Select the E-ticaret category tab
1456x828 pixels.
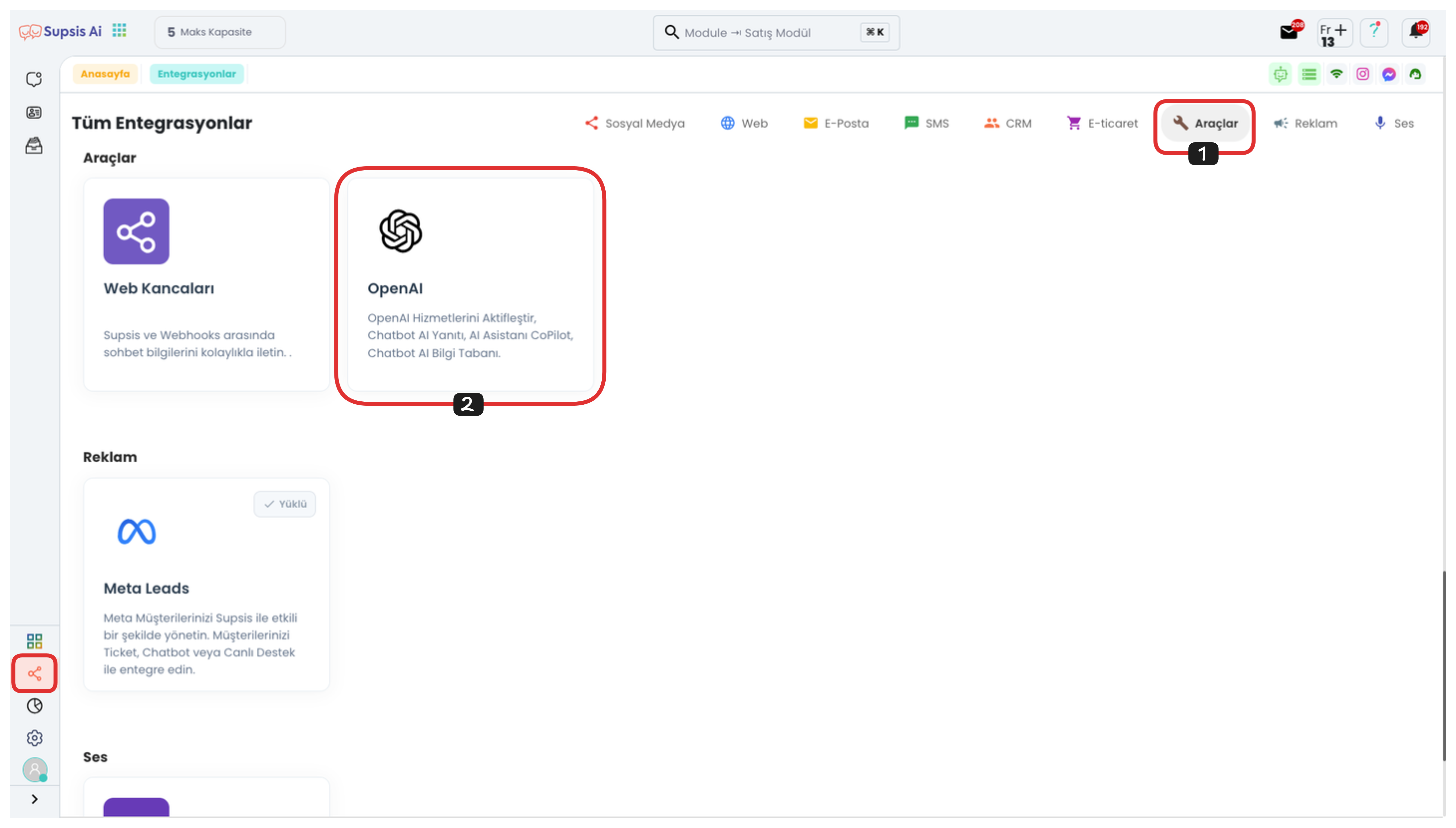[x=1103, y=123]
